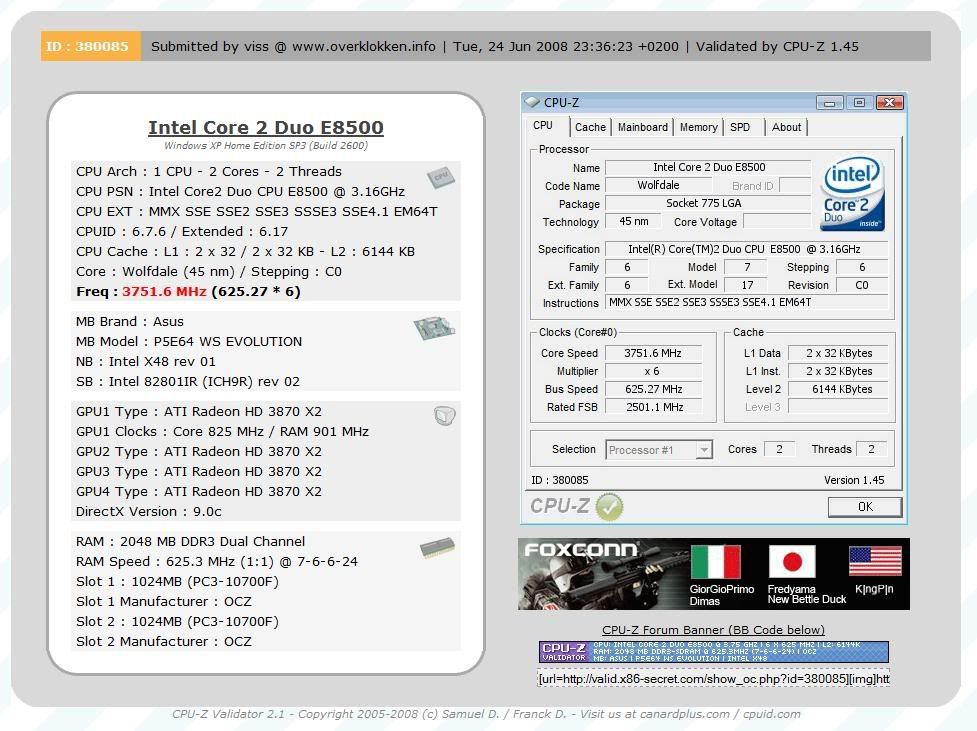
Task: Click 'MB Model : P5E64 WS EVOLUTION' line
Action: 189,342
